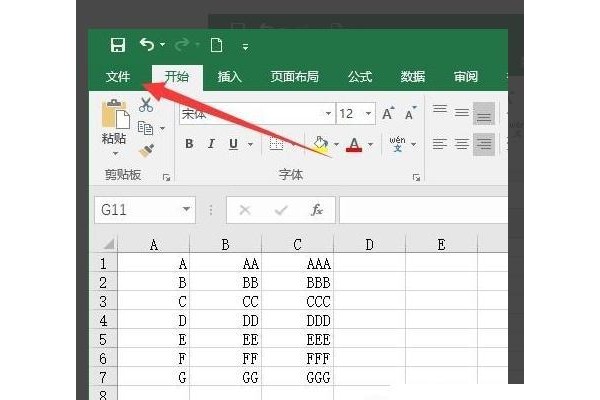Click the wén phonetic guide icon
Screen dimensions: 600x400
coord(398,144)
